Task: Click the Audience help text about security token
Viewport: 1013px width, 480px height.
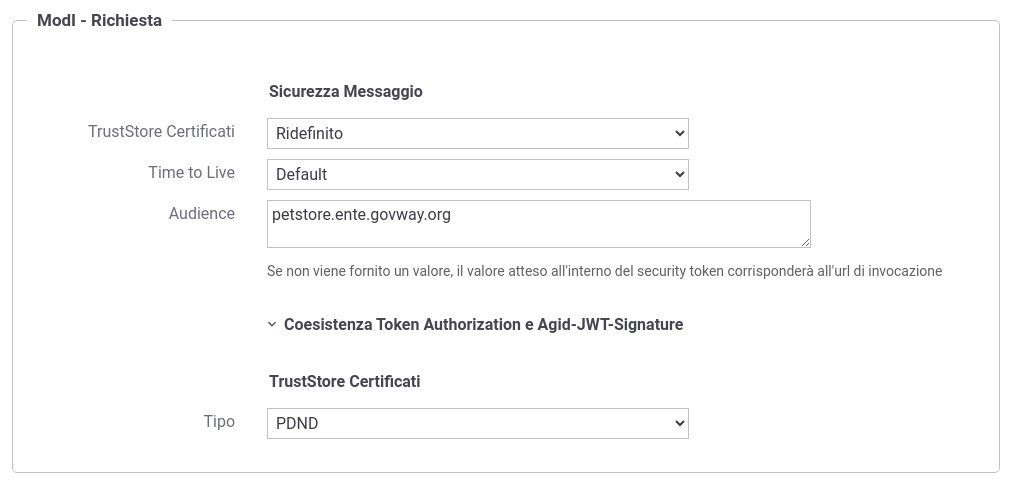Action: pos(604,271)
